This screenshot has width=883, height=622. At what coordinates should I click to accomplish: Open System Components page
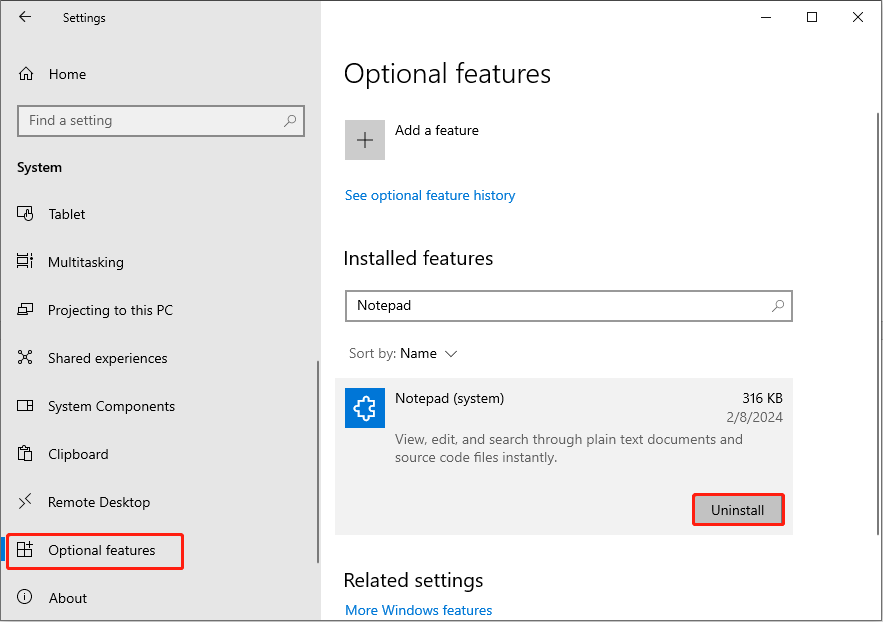pyautogui.click(x=112, y=406)
